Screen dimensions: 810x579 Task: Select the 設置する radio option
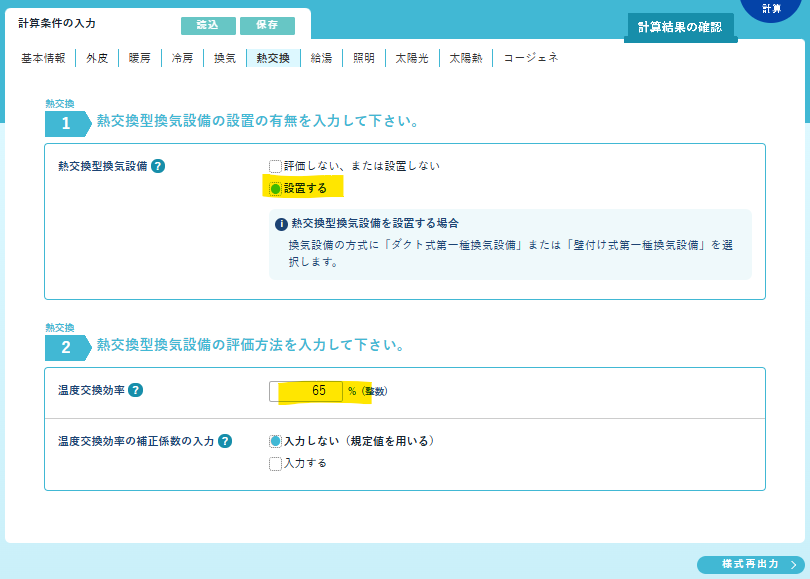[x=276, y=188]
